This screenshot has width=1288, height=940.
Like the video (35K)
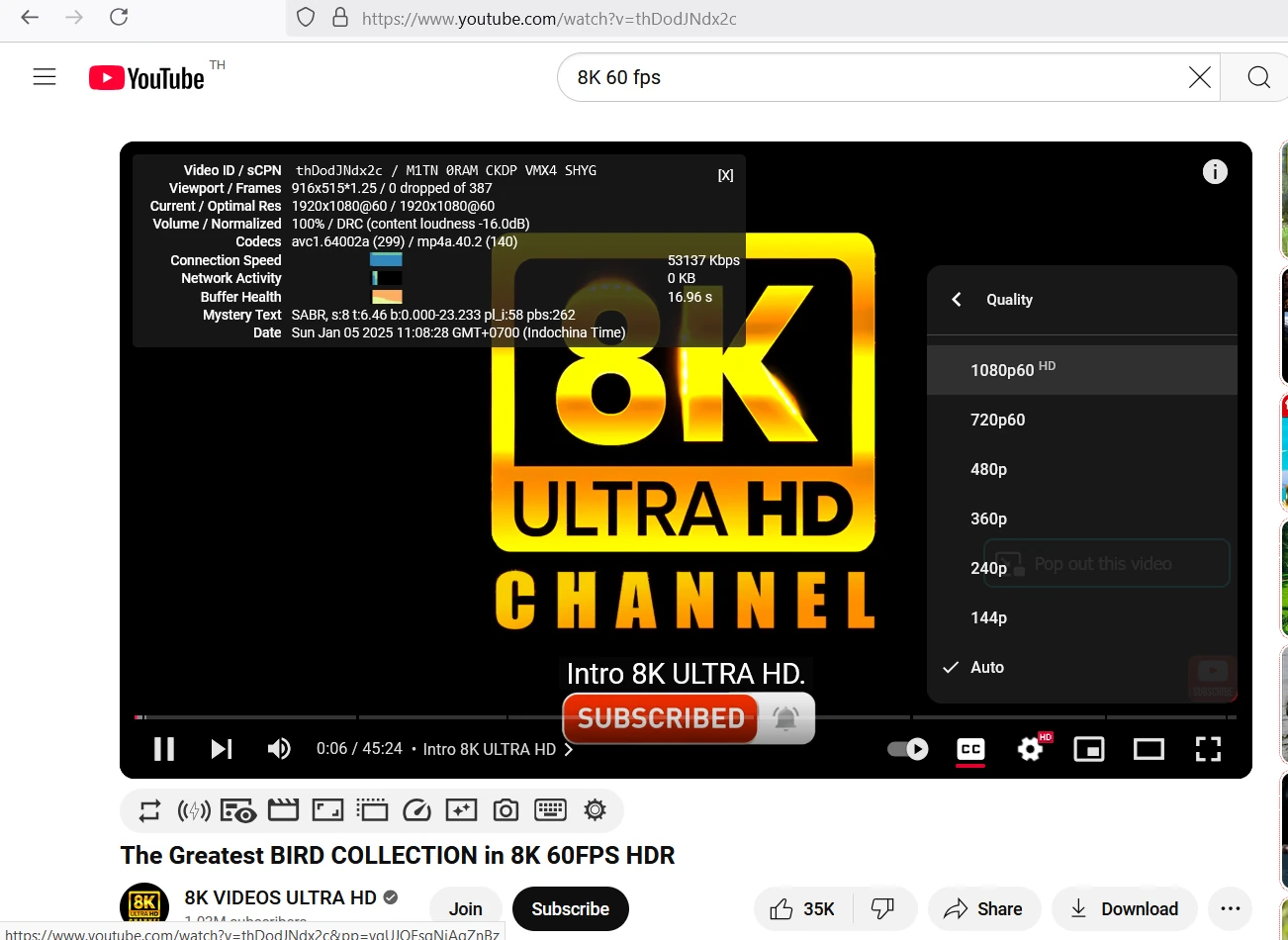(x=803, y=909)
